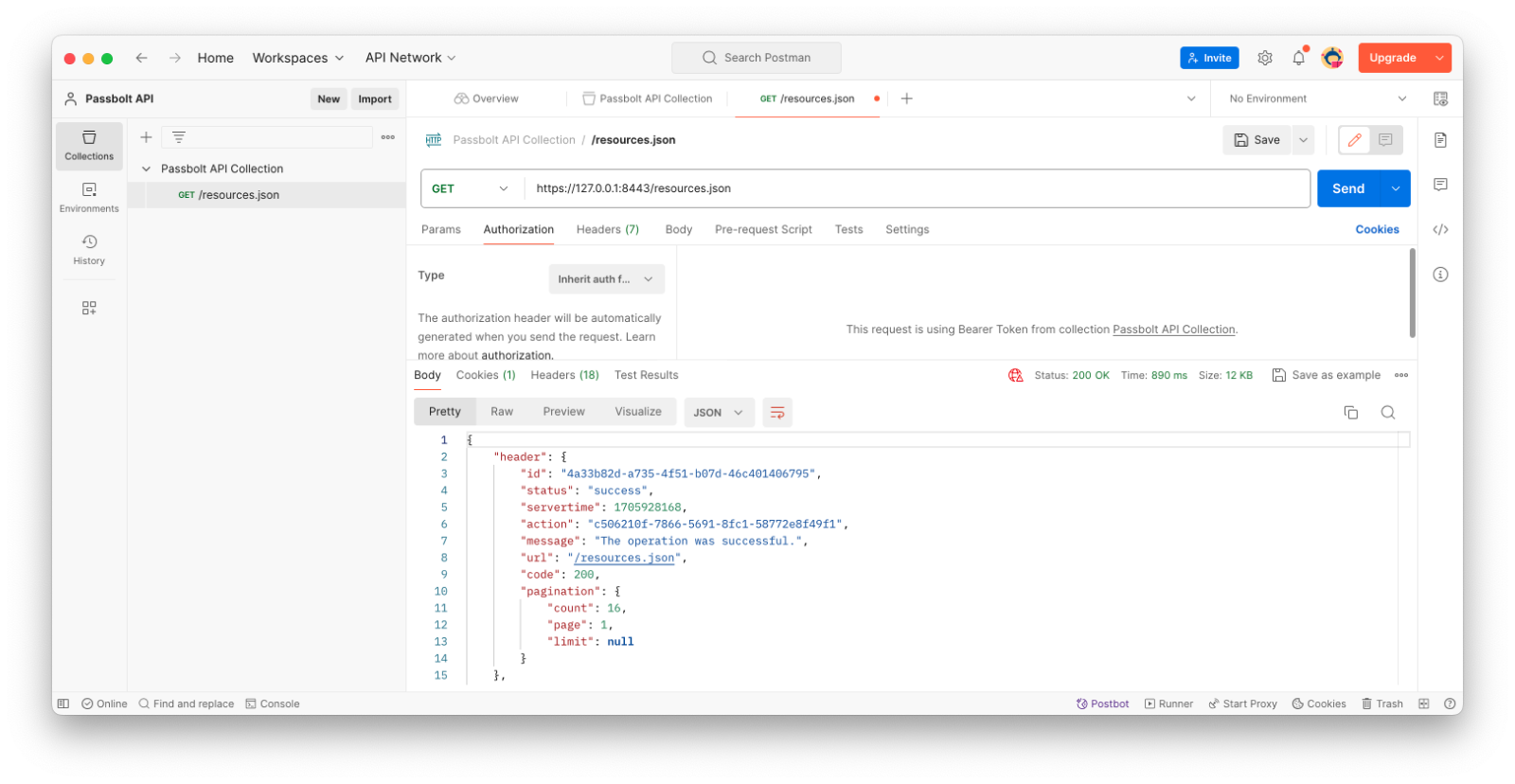The image size is (1515, 784).
Task: Click the Invite button
Action: (x=1209, y=58)
